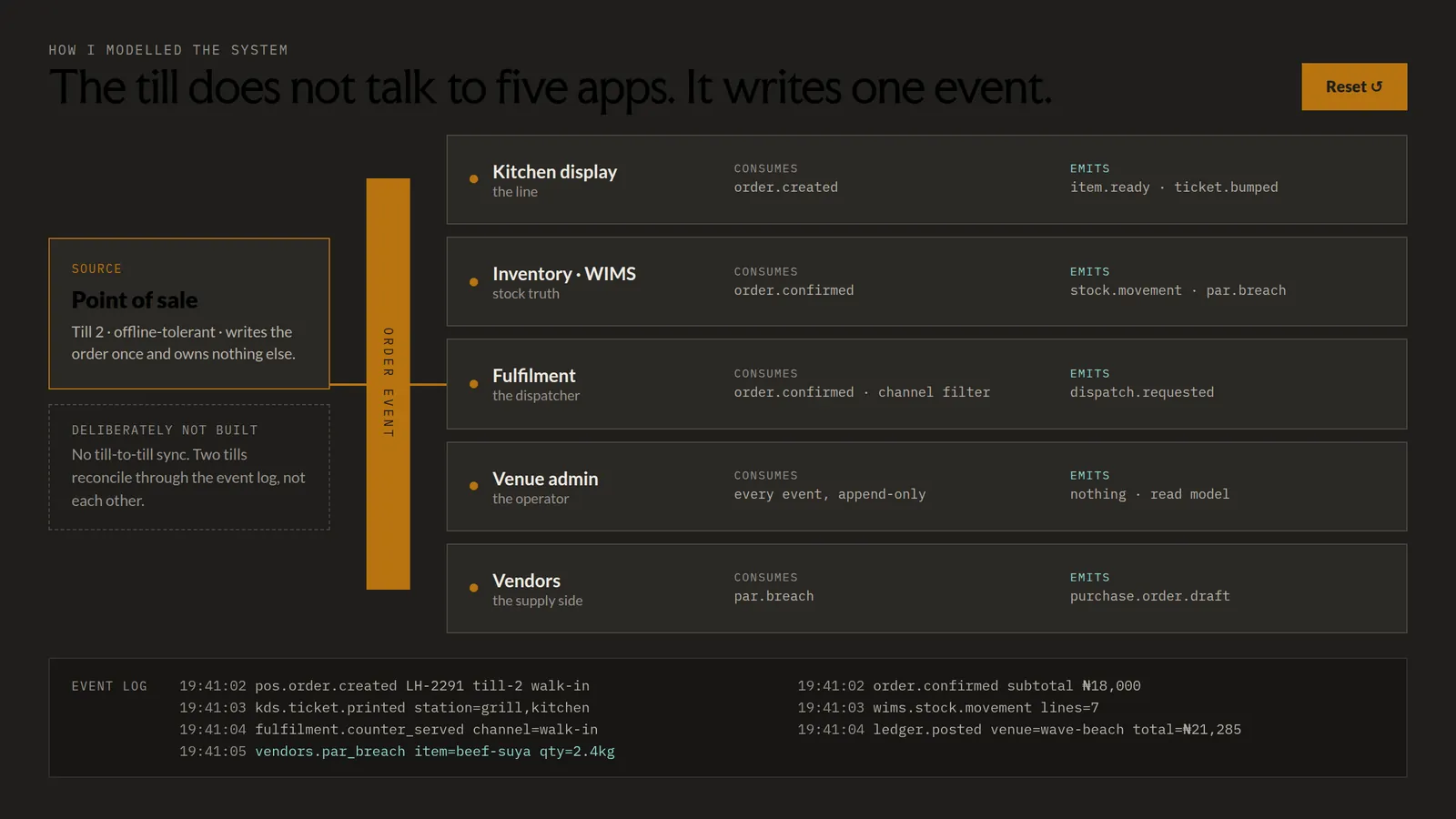Click 'order.confirmed · channel filter' text
Screen dimensions: 1456x819
coord(862,392)
